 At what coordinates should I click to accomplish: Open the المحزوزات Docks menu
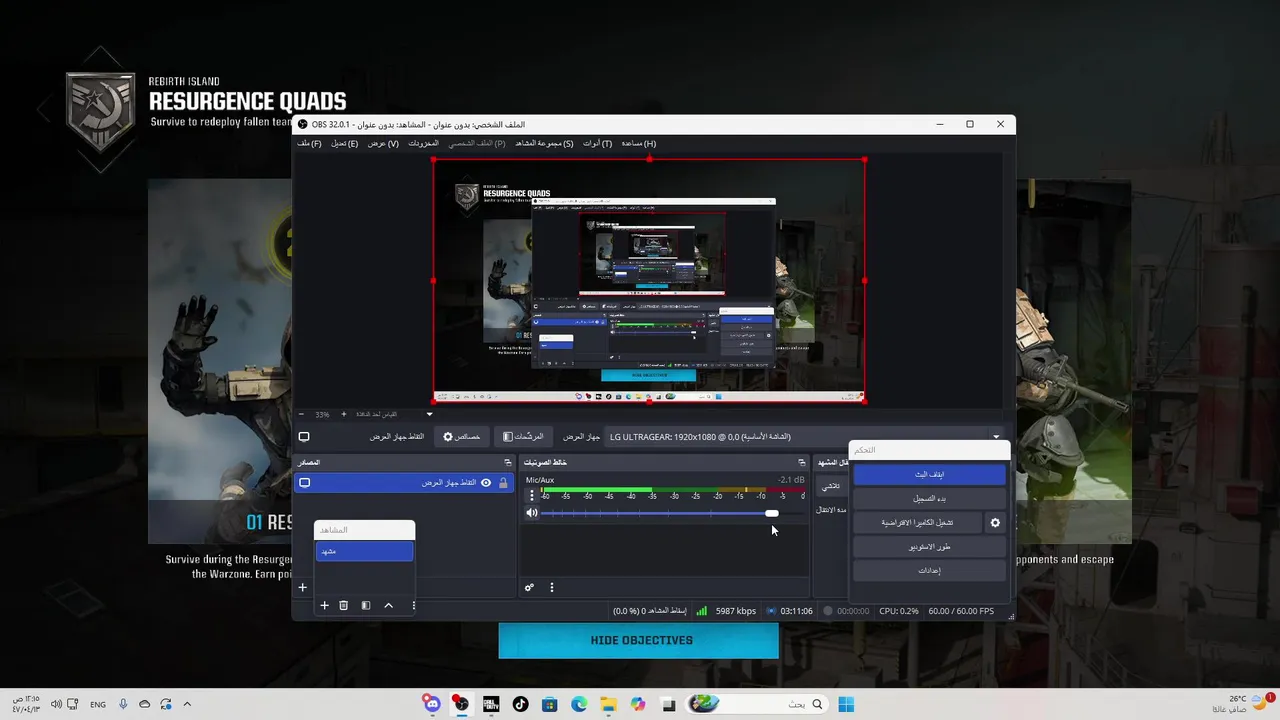423,143
